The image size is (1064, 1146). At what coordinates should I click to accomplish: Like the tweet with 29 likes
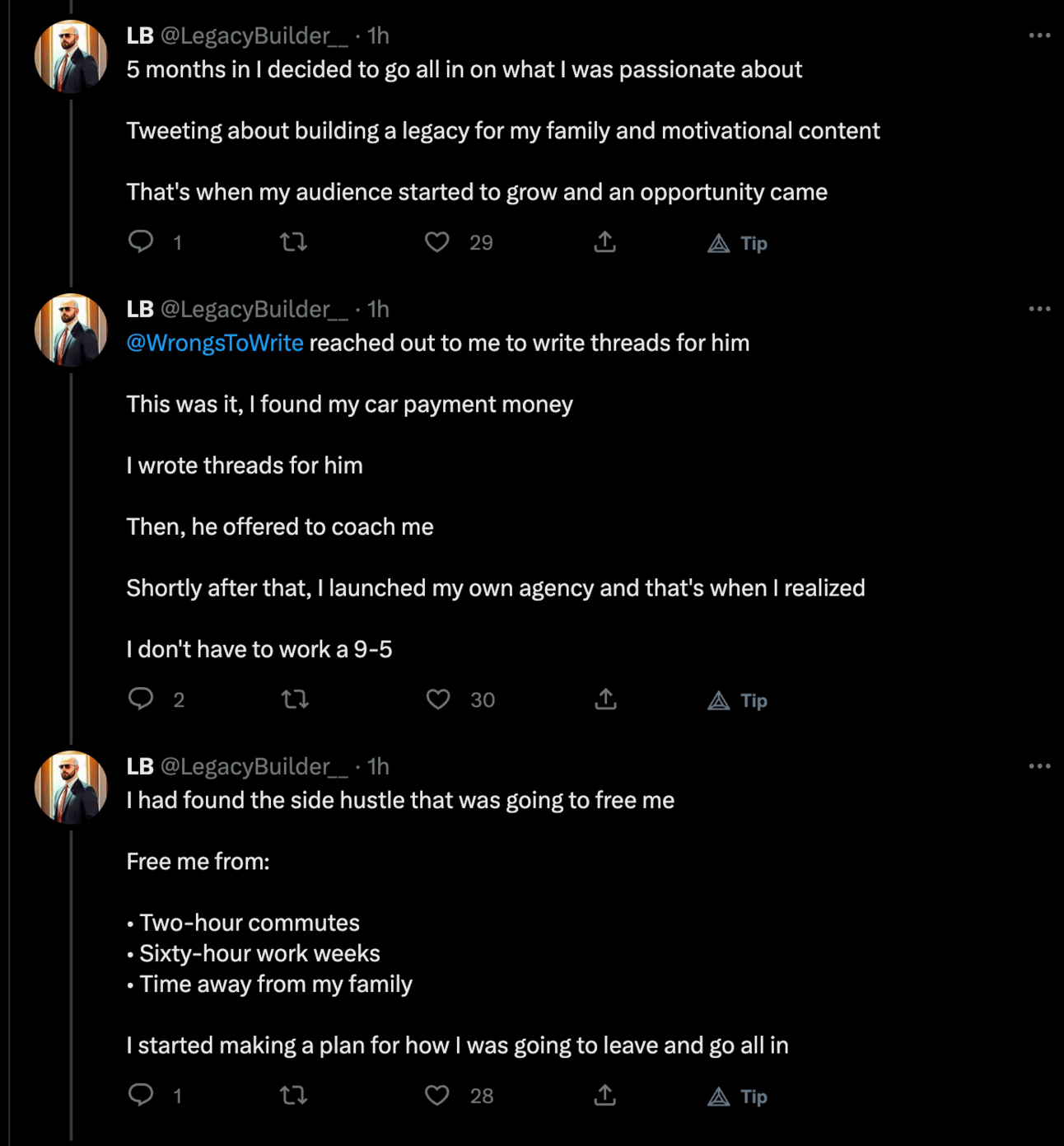click(x=437, y=241)
